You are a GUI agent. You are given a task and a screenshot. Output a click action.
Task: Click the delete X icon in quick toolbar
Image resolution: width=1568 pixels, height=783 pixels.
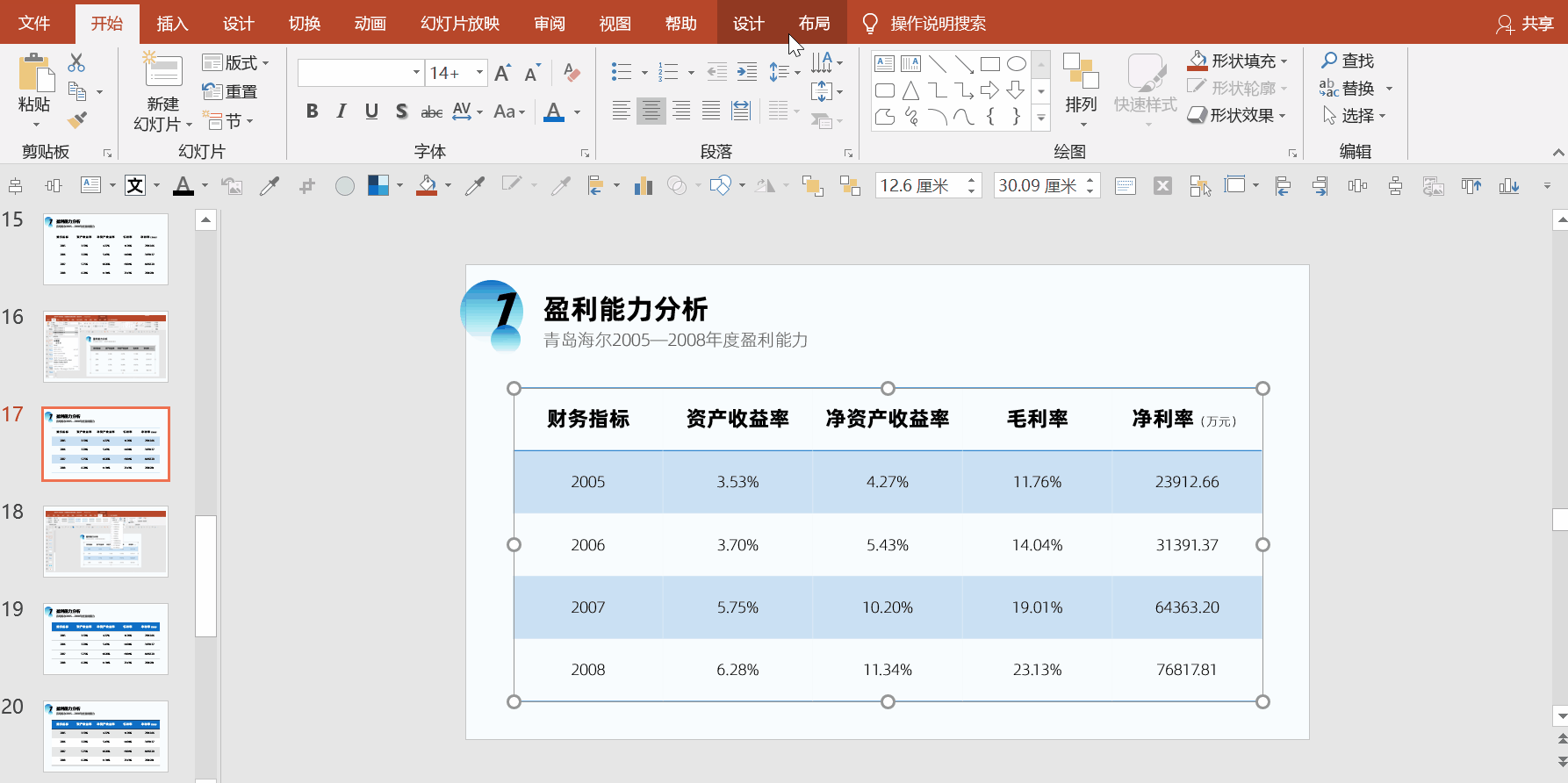point(1162,185)
